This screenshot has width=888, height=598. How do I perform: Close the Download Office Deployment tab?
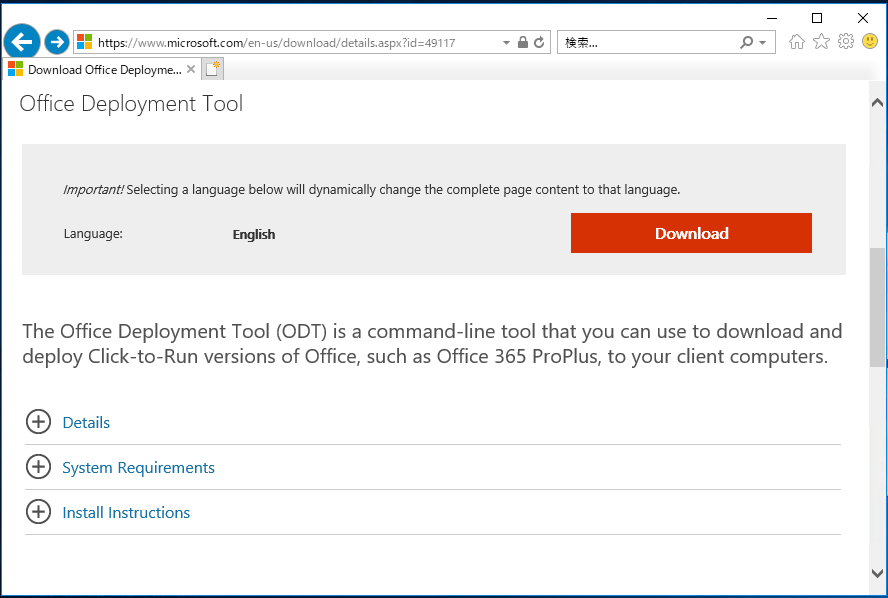(191, 69)
